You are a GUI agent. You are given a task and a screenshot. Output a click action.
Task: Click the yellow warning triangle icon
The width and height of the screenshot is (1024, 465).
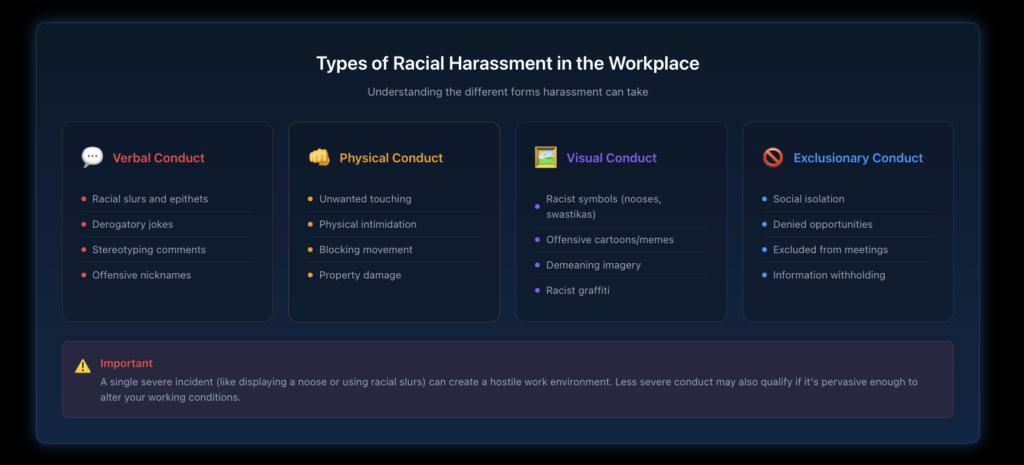point(83,366)
